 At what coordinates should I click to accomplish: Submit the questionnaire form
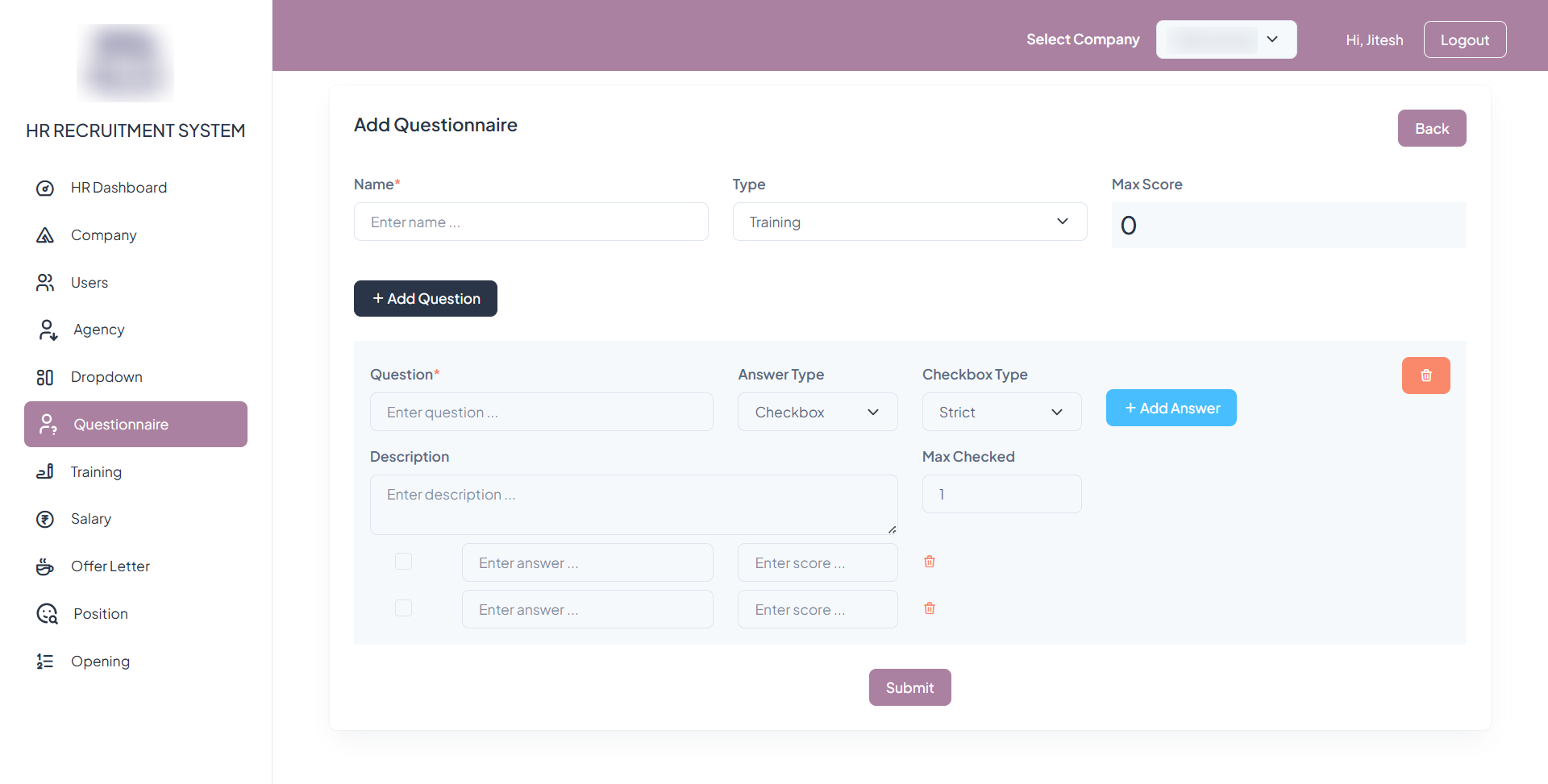(x=909, y=687)
